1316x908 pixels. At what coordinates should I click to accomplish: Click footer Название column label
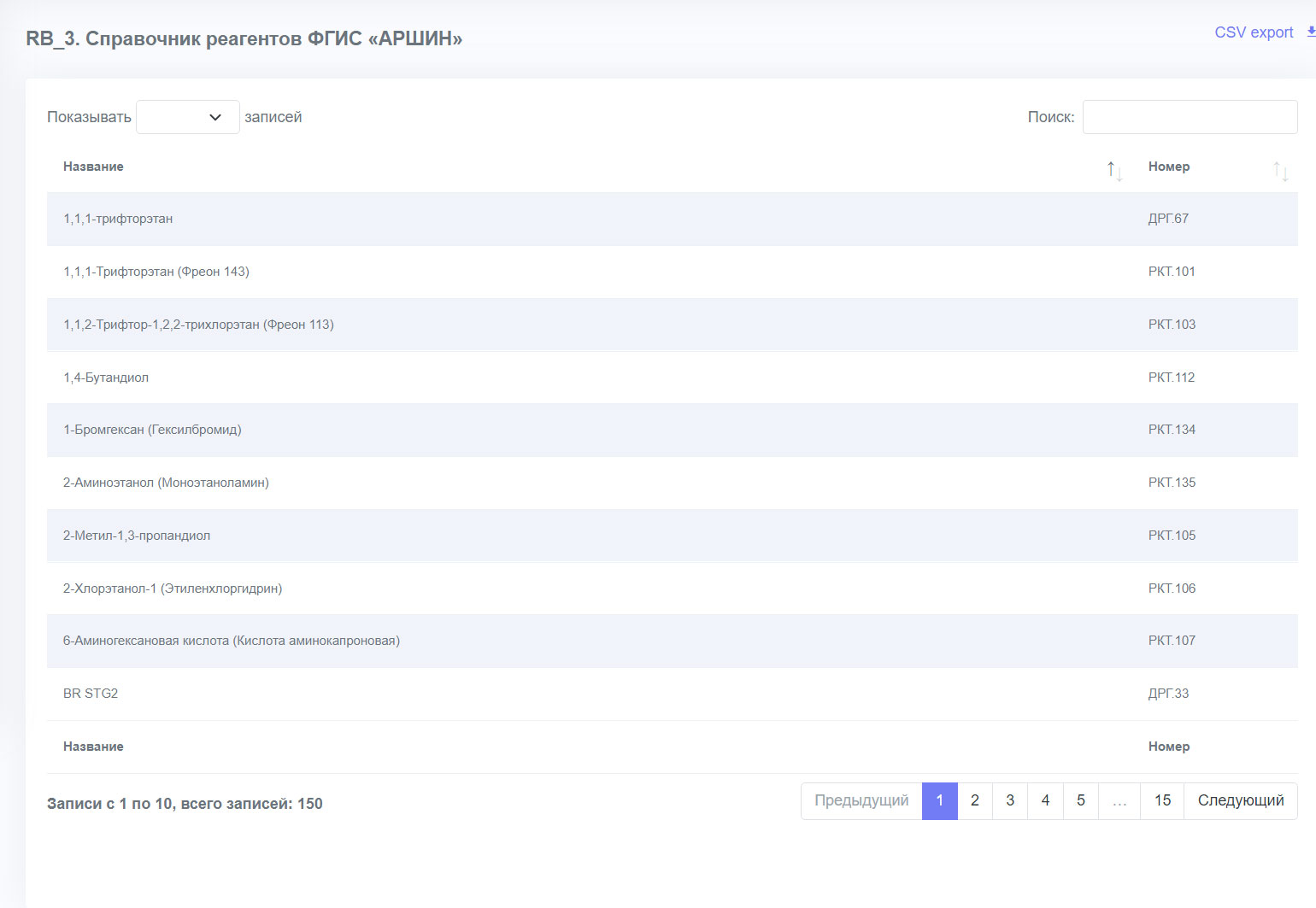click(x=93, y=747)
